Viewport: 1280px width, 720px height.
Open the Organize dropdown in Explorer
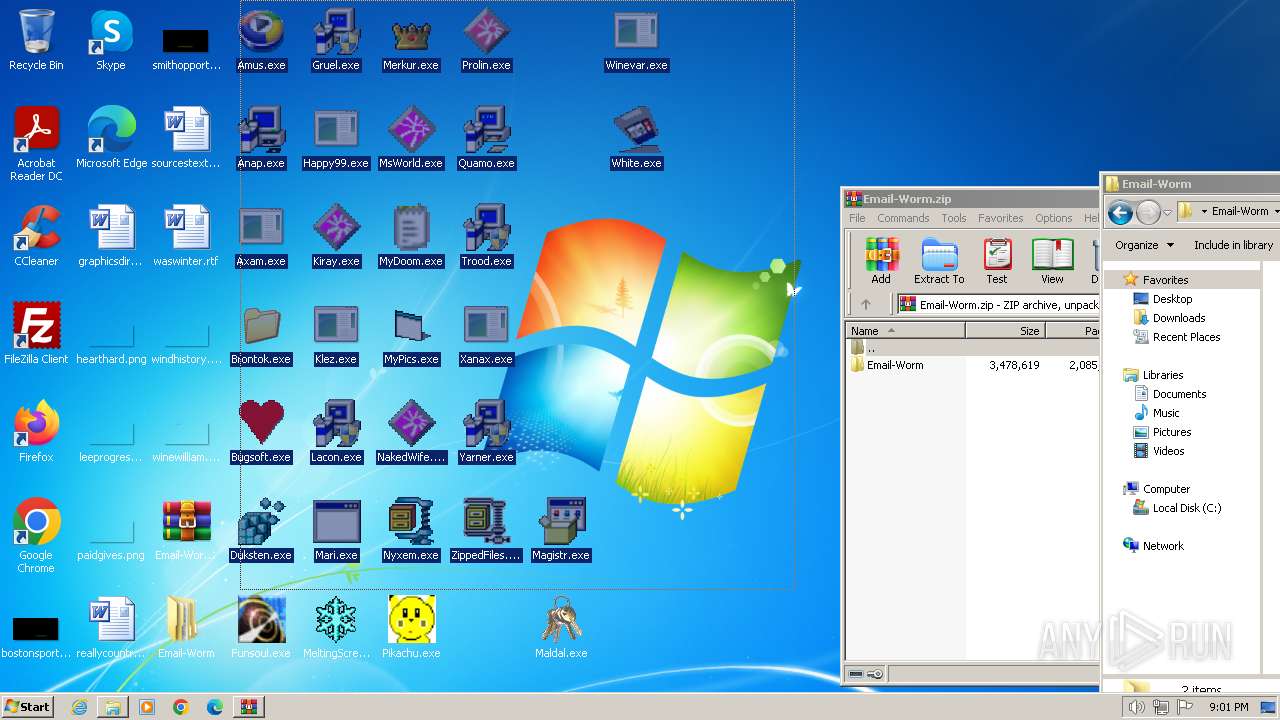point(1144,245)
